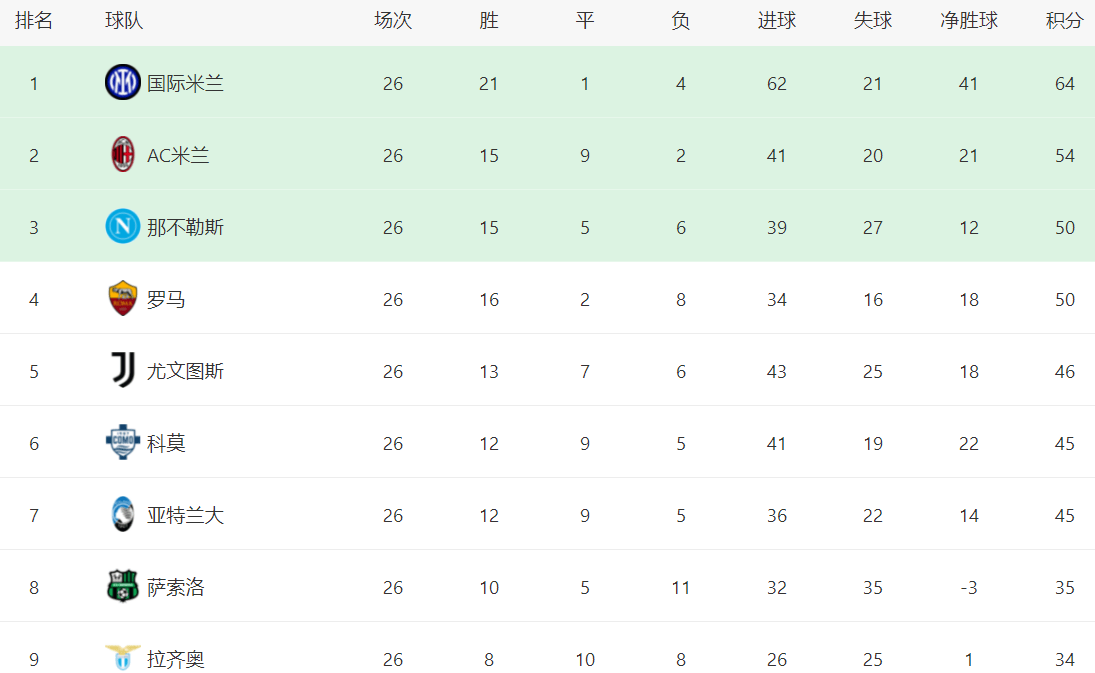Click the 积分 column header
This screenshot has width=1095, height=673.
pos(1064,21)
